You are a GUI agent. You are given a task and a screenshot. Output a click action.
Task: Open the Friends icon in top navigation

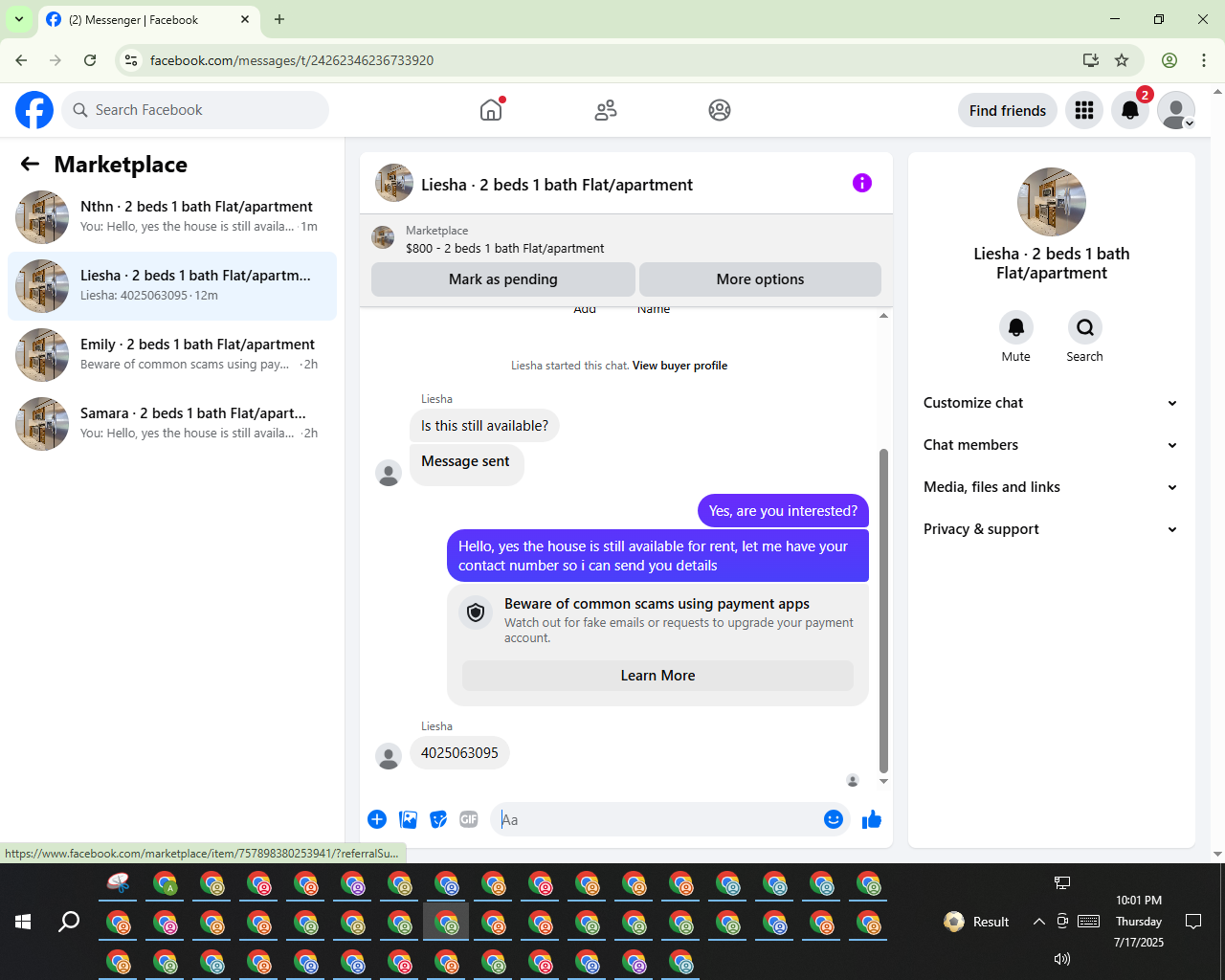click(606, 110)
